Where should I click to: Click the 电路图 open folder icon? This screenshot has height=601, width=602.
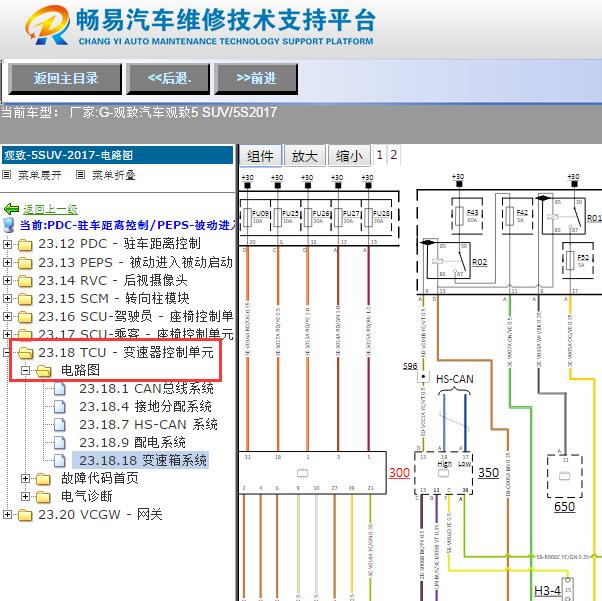pos(43,371)
